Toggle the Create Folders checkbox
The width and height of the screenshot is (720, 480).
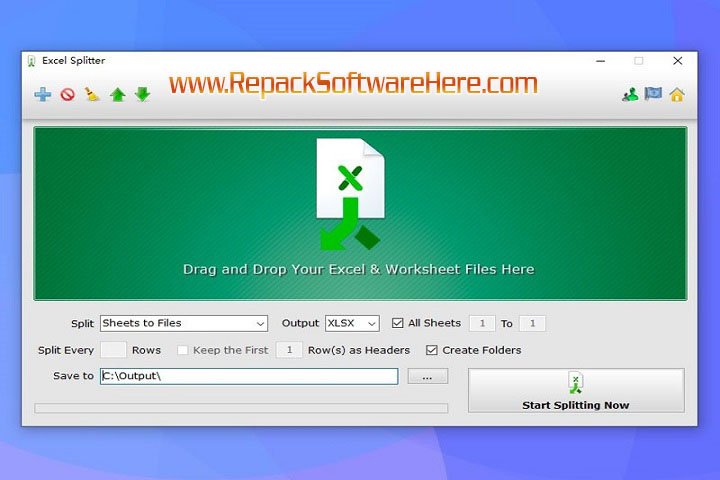point(432,350)
